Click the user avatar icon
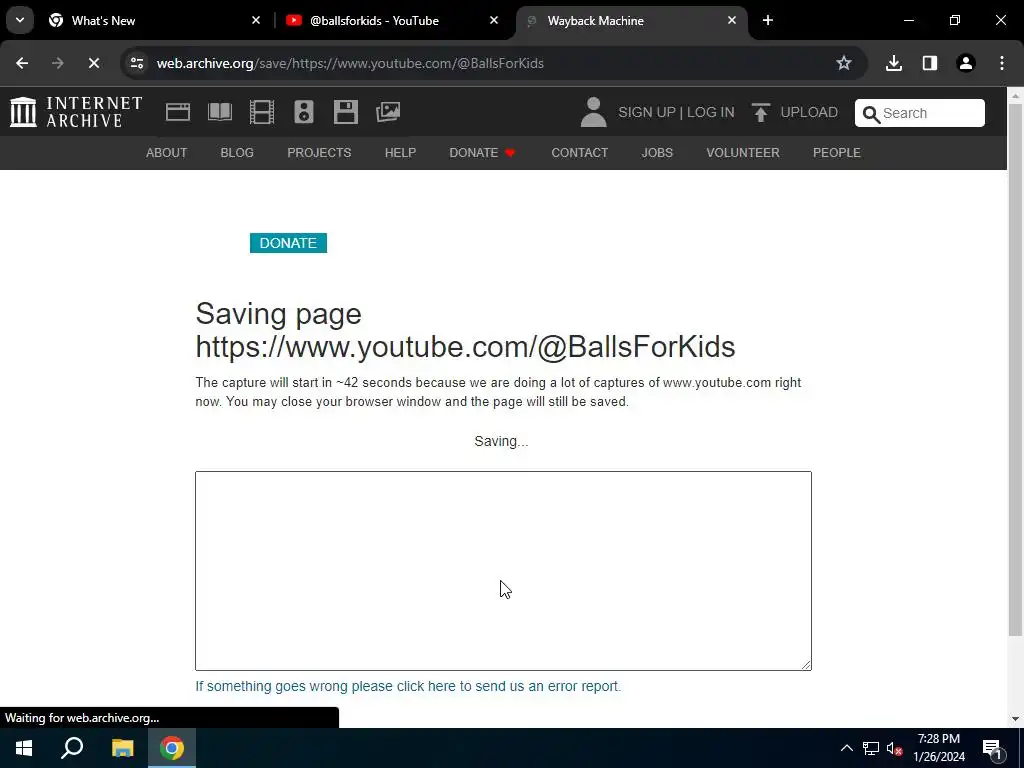 coord(593,112)
